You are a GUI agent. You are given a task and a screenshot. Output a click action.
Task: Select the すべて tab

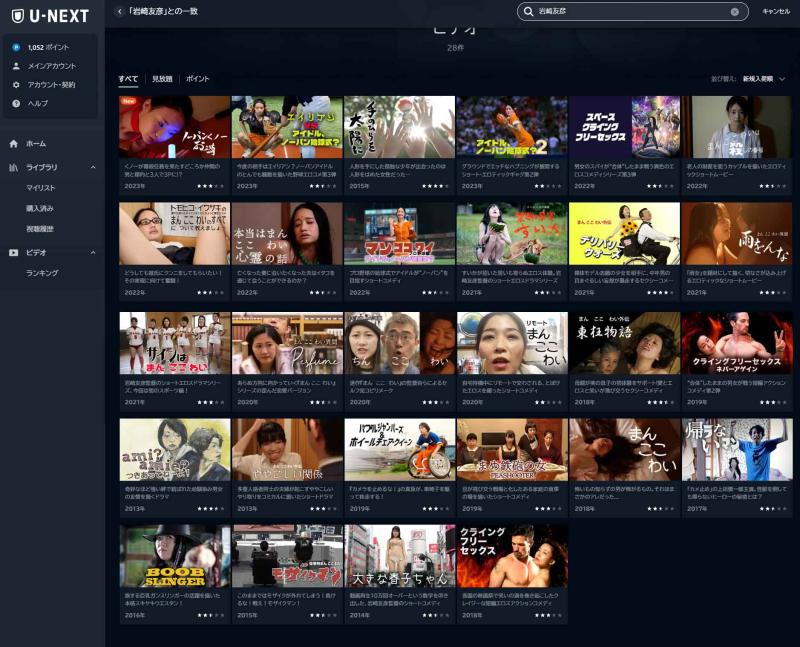[x=128, y=79]
